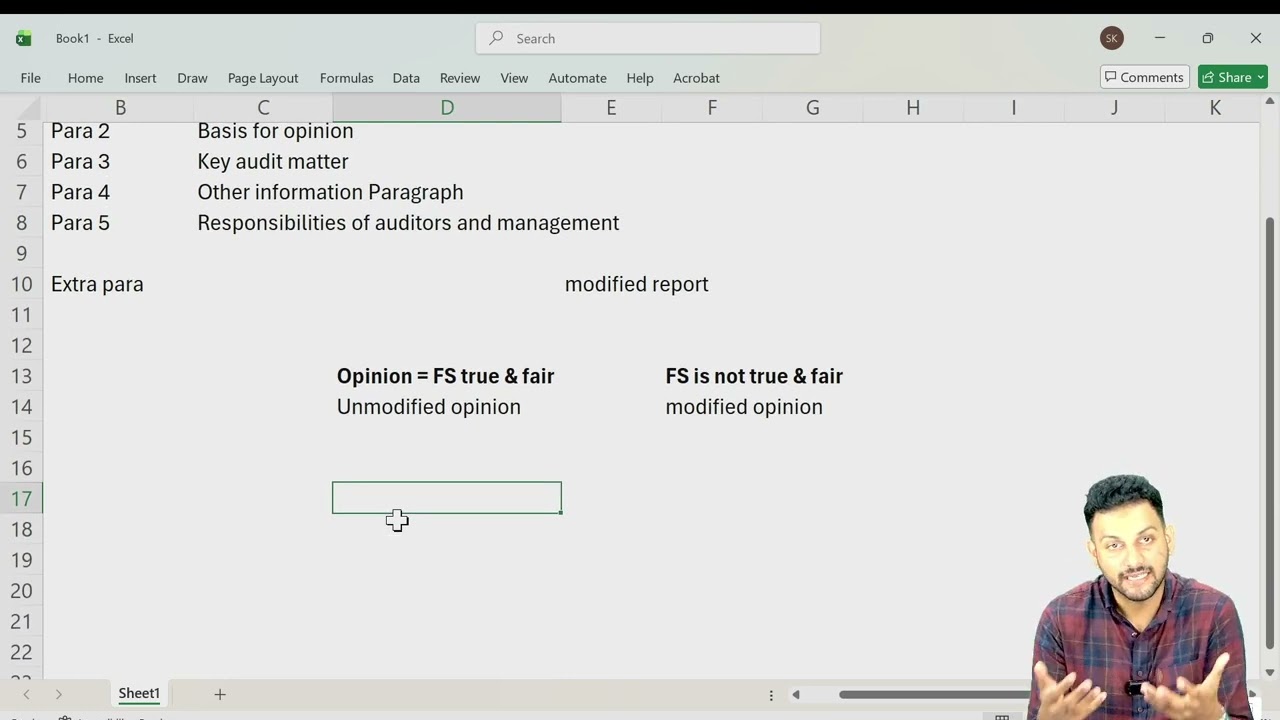Select column G header
This screenshot has width=1280, height=720.
coord(813,108)
